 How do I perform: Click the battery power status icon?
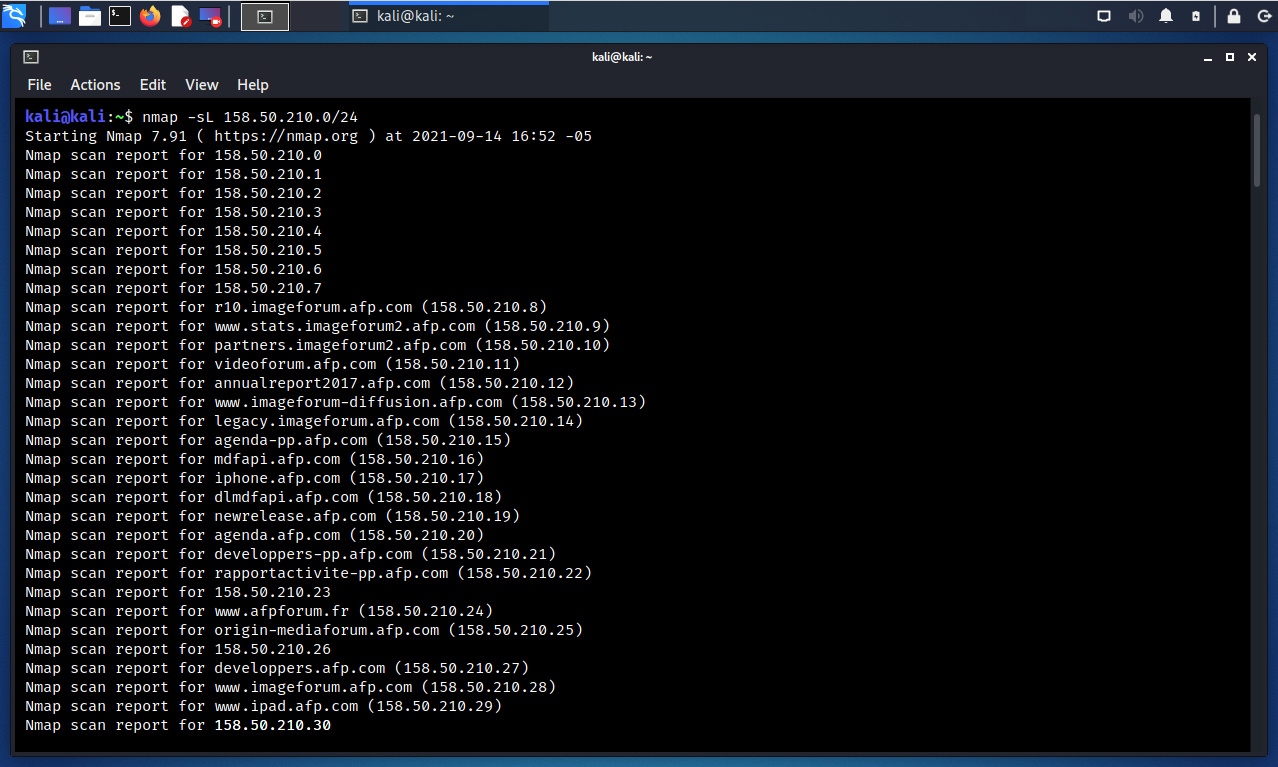1196,16
